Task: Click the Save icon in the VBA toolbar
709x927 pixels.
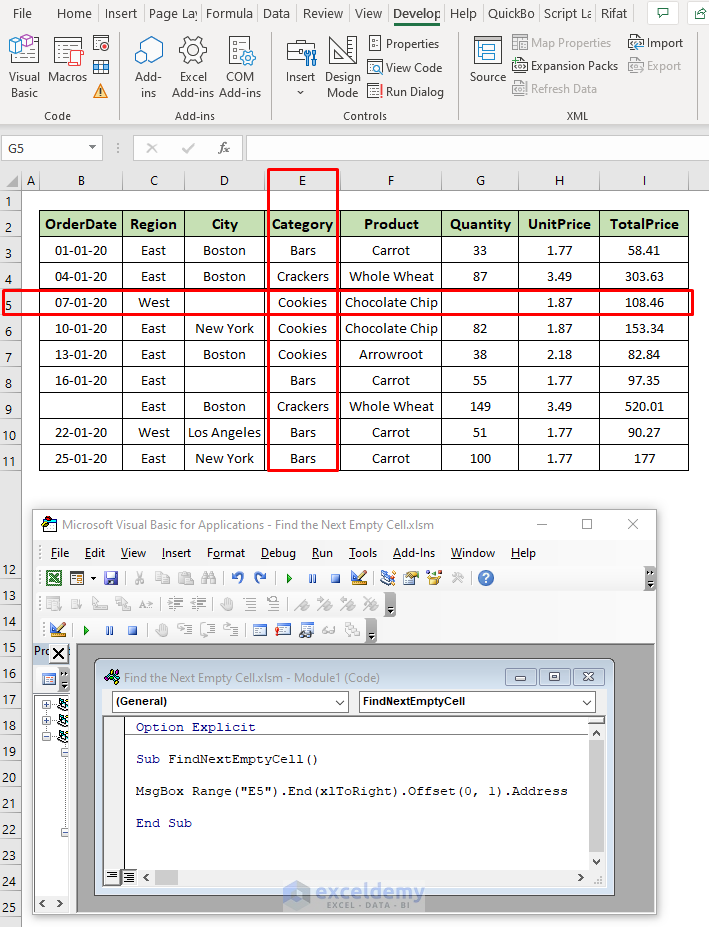Action: click(111, 578)
